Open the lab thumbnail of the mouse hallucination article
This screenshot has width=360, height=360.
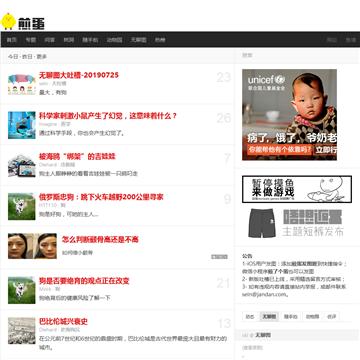pos(22,125)
